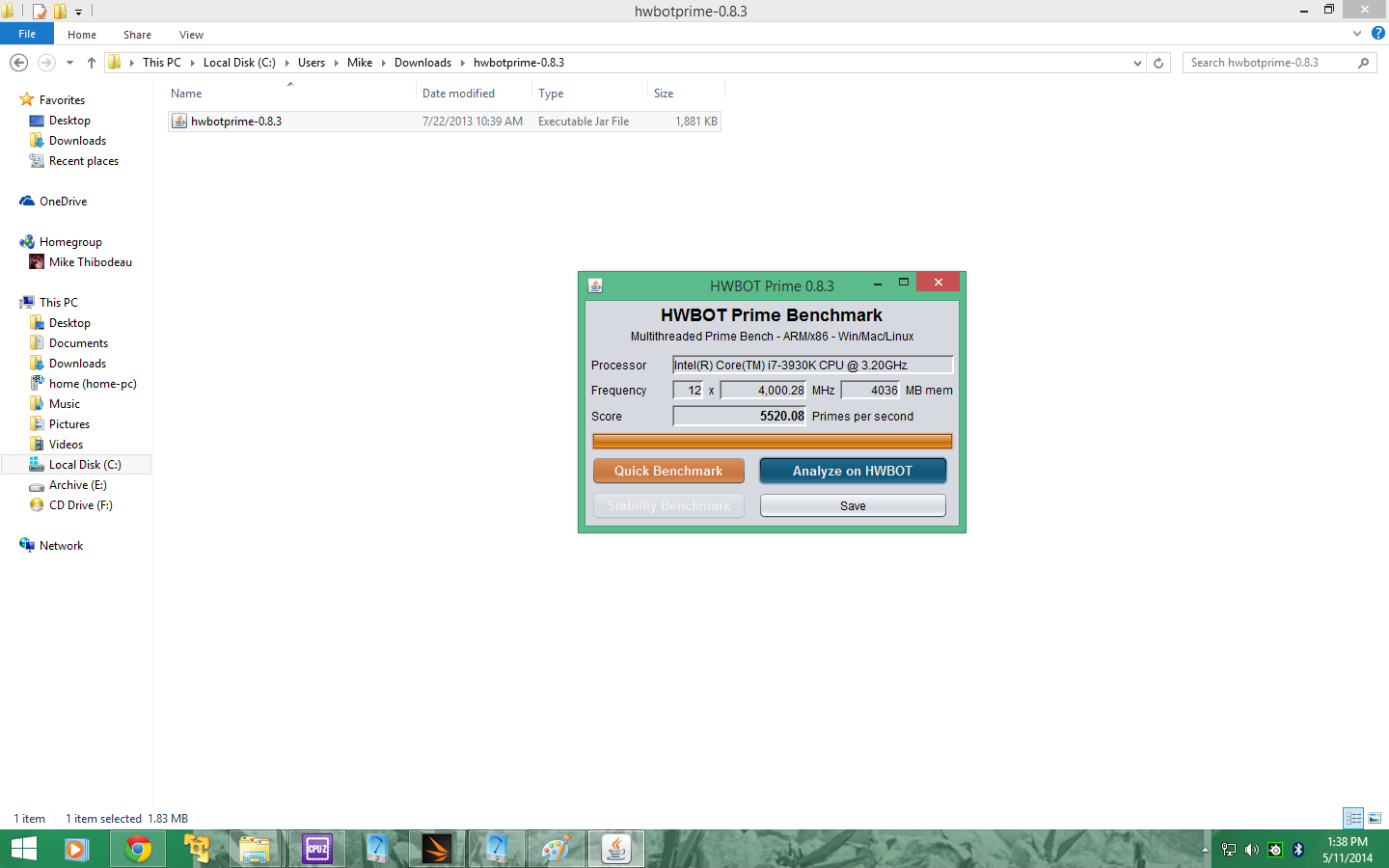
Task: Click the Processor name field
Action: point(812,365)
